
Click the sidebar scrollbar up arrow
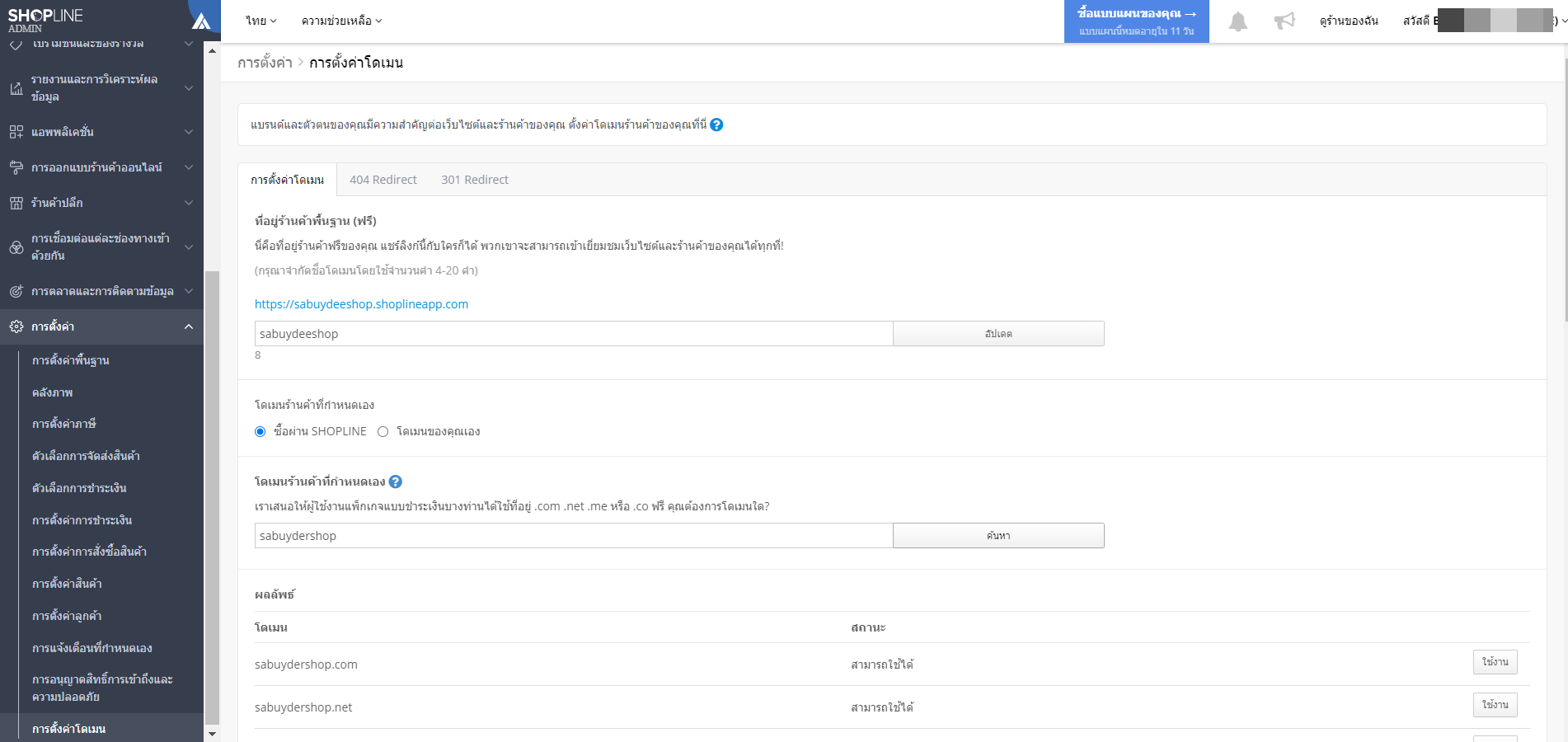coord(212,50)
